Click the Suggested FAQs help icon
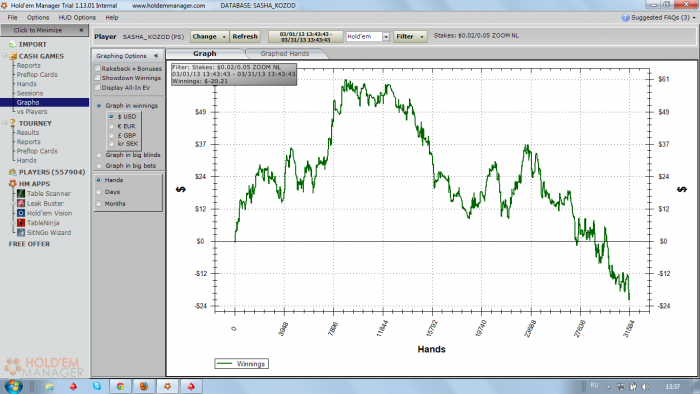Screen dimensions: 700x394 pyautogui.click(x=625, y=17)
